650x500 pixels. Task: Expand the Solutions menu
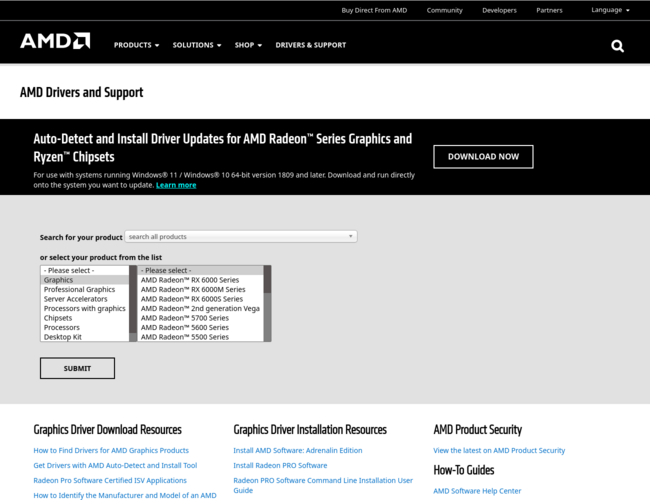(x=197, y=45)
